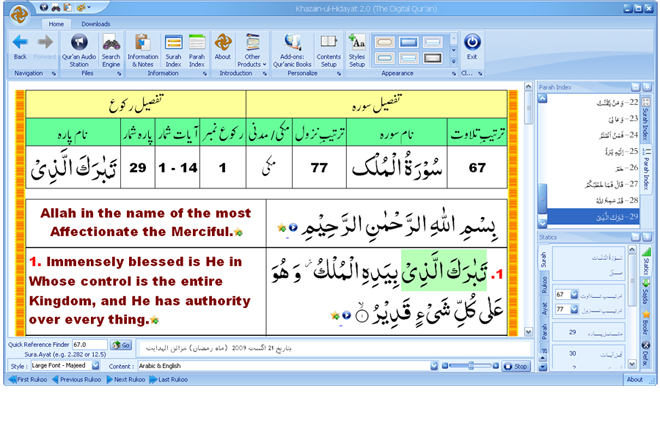The width and height of the screenshot is (660, 440).
Task: Open Contents Setup
Action: [x=329, y=50]
